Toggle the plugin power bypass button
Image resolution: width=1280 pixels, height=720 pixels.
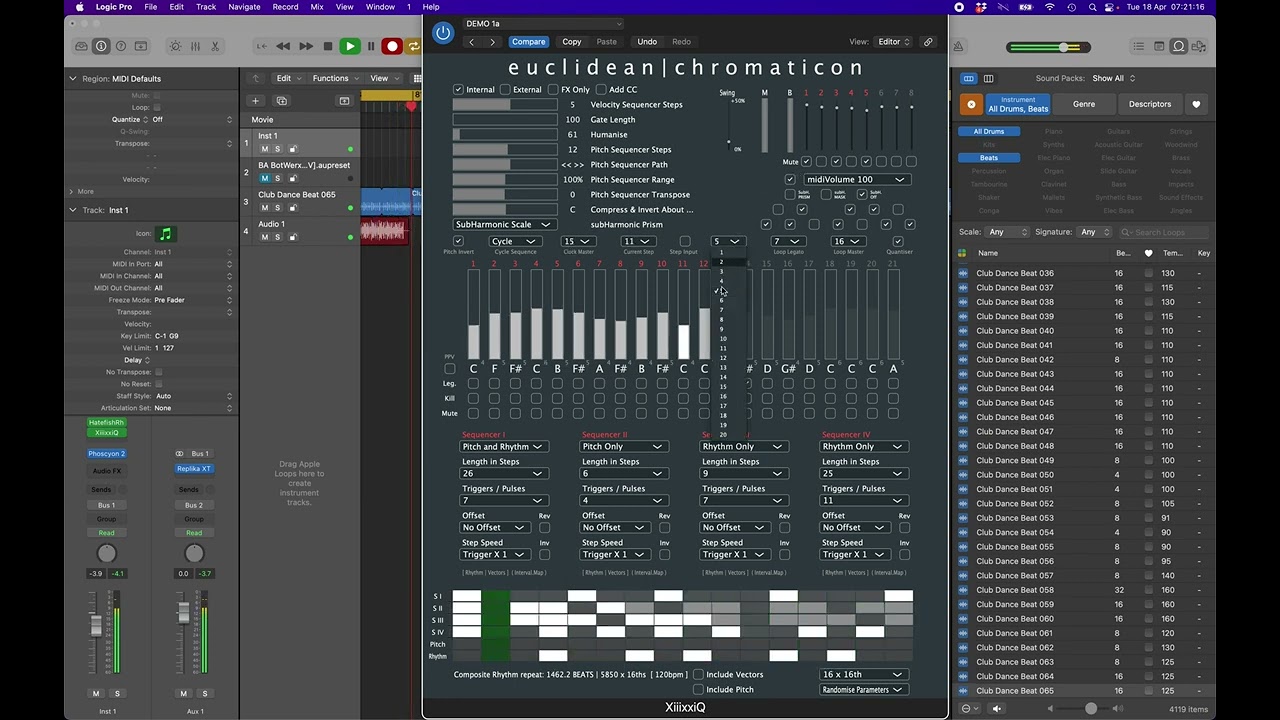tap(443, 33)
